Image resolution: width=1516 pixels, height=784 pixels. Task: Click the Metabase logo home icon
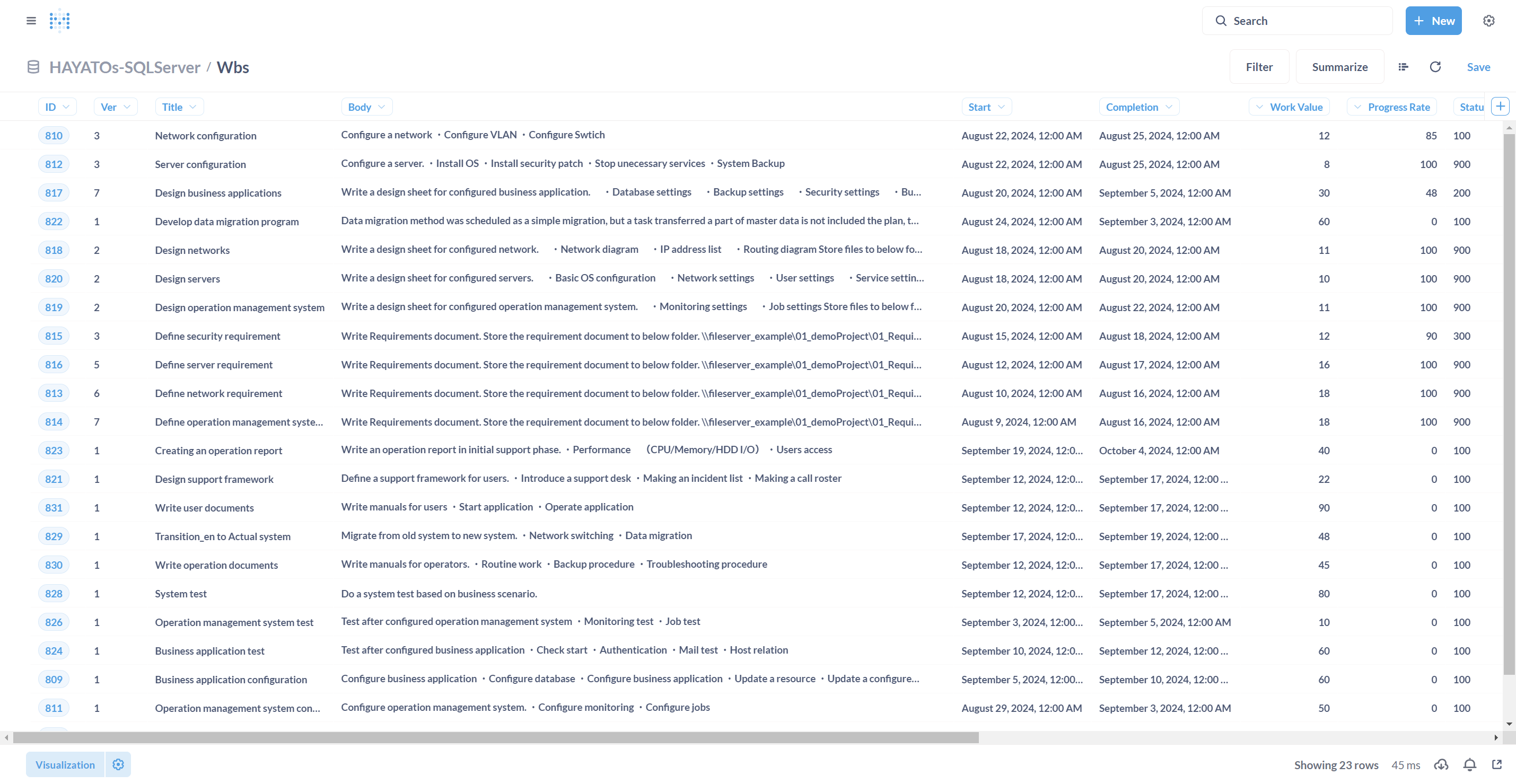point(59,21)
